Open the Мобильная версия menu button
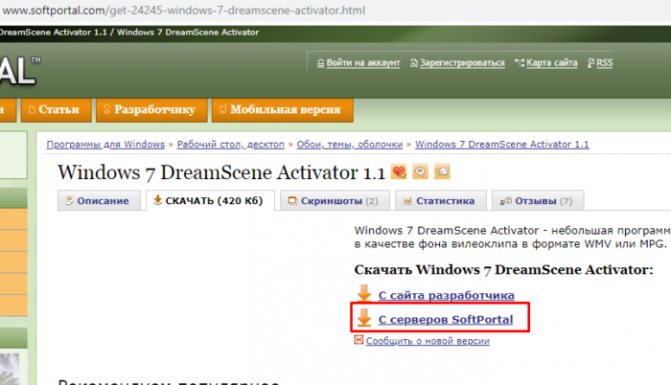The image size is (671, 385). pos(282,110)
